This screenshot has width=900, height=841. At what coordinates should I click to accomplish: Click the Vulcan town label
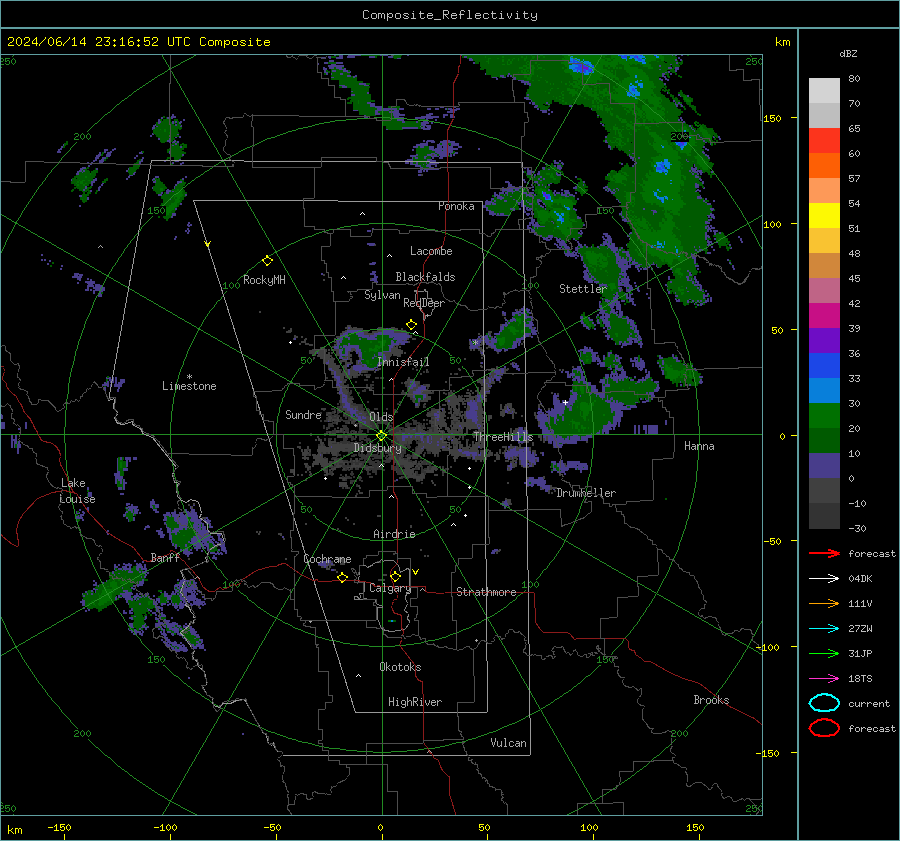pos(508,743)
